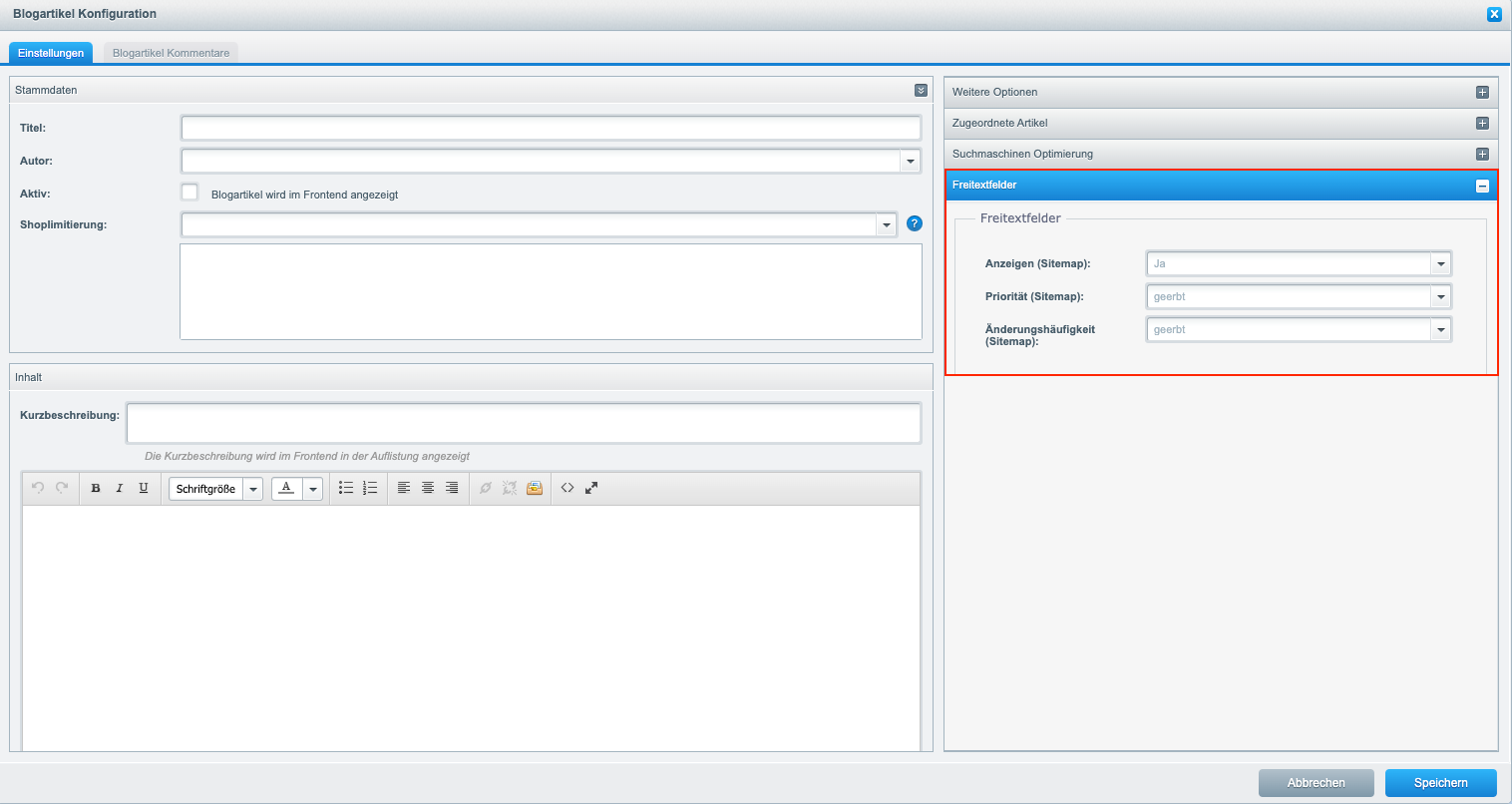Open the Anzeigen (Sitemap) dropdown

(x=1441, y=264)
